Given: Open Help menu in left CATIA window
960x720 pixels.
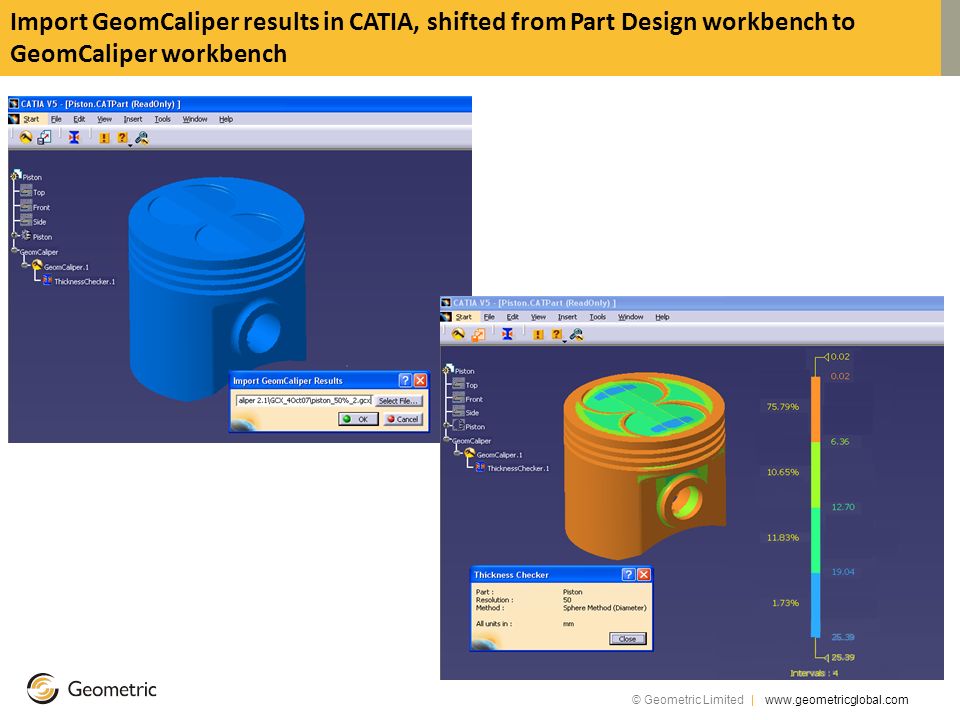Looking at the screenshot, I should click(x=226, y=119).
